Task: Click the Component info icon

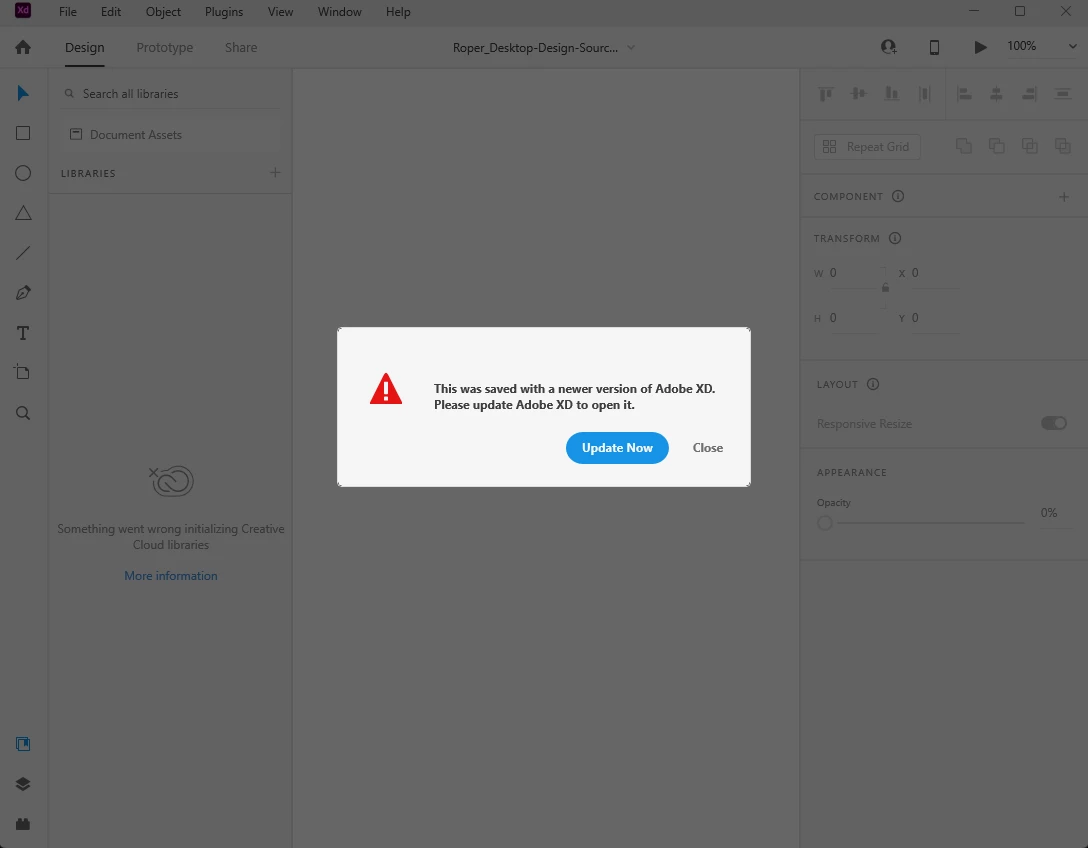Action: click(x=898, y=196)
